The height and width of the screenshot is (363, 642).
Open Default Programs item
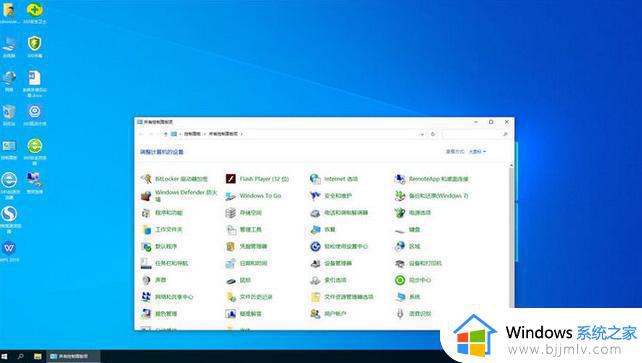click(x=159, y=246)
